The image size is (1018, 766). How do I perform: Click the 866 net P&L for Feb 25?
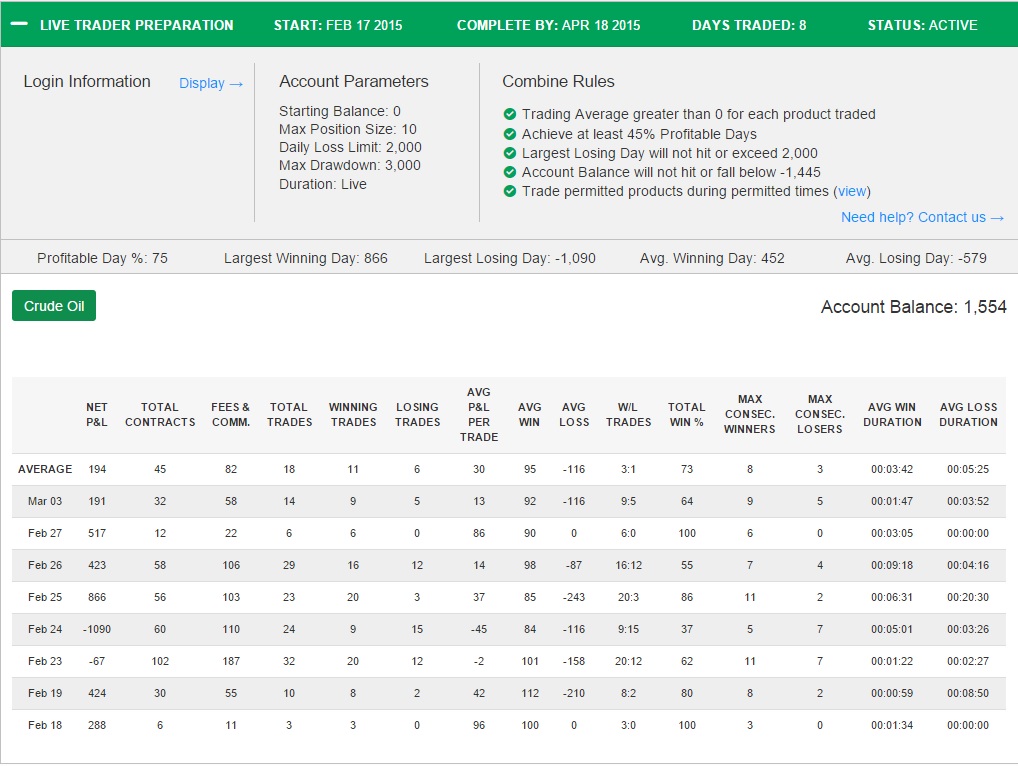pos(97,597)
